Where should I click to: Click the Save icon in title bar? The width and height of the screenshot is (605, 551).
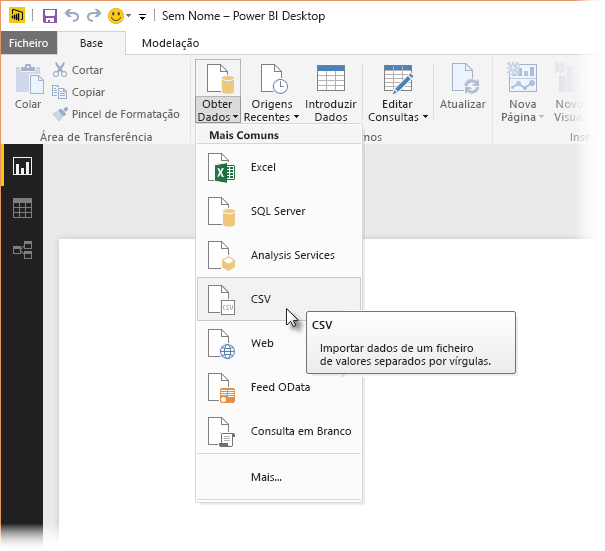coord(49,16)
